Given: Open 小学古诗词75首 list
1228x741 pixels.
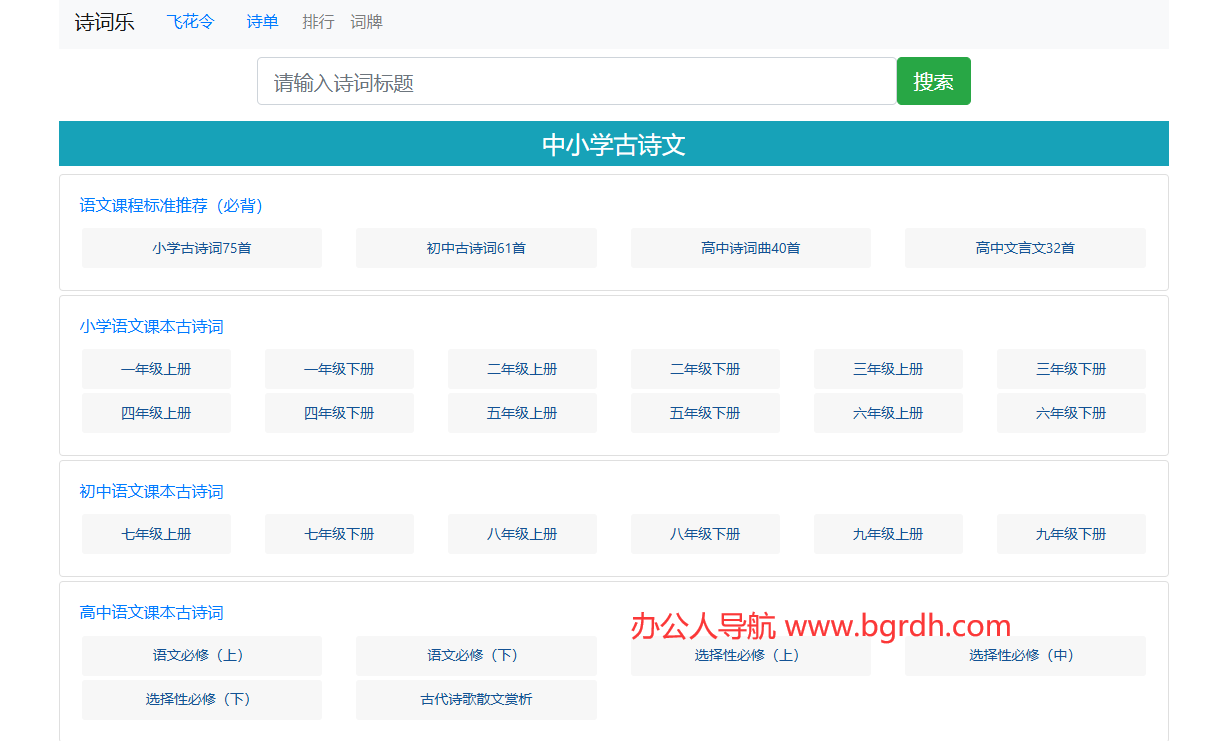Looking at the screenshot, I should pyautogui.click(x=202, y=248).
